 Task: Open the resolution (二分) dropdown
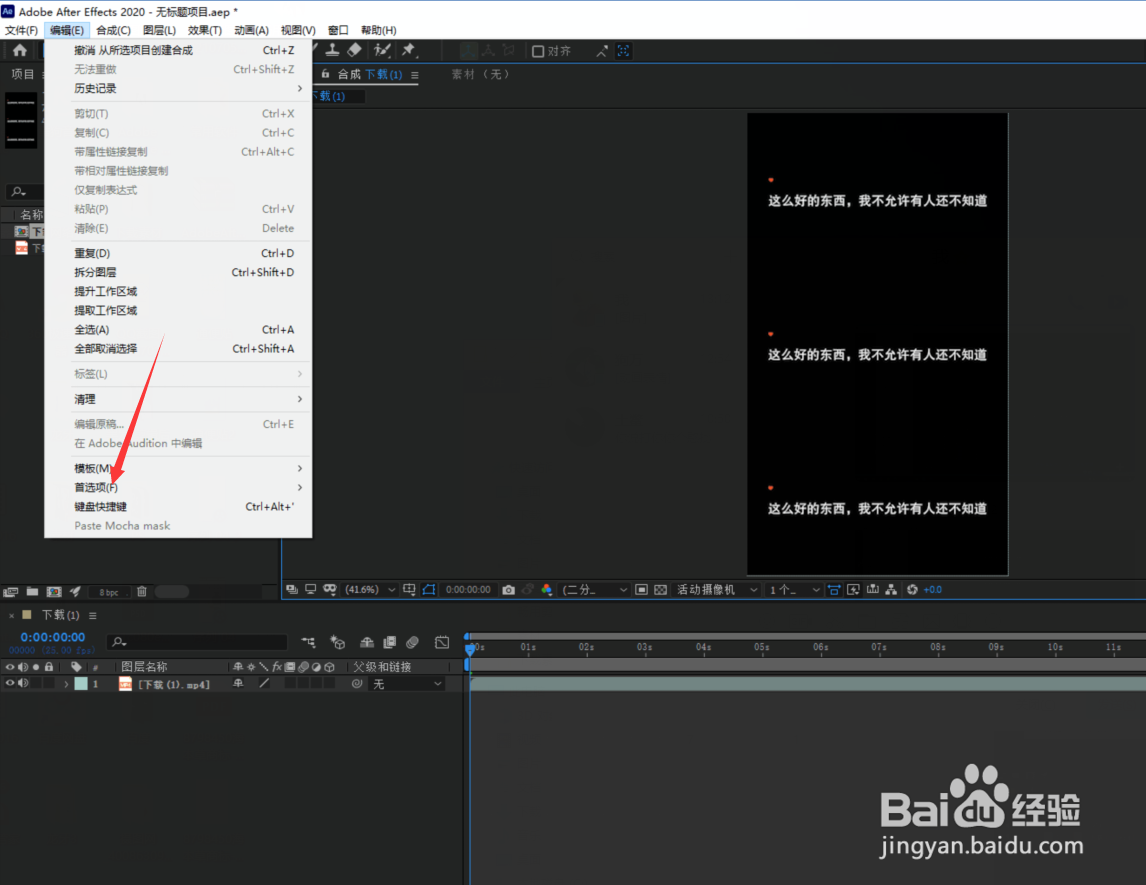pyautogui.click(x=594, y=590)
